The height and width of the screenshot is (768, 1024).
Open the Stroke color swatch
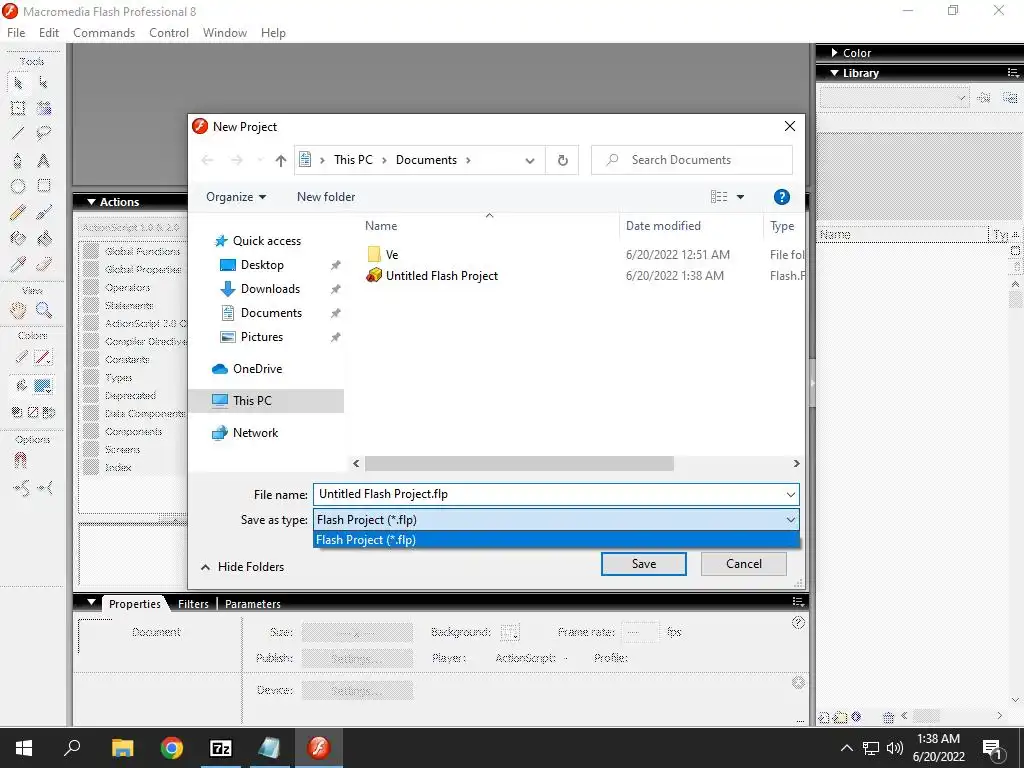(43, 357)
